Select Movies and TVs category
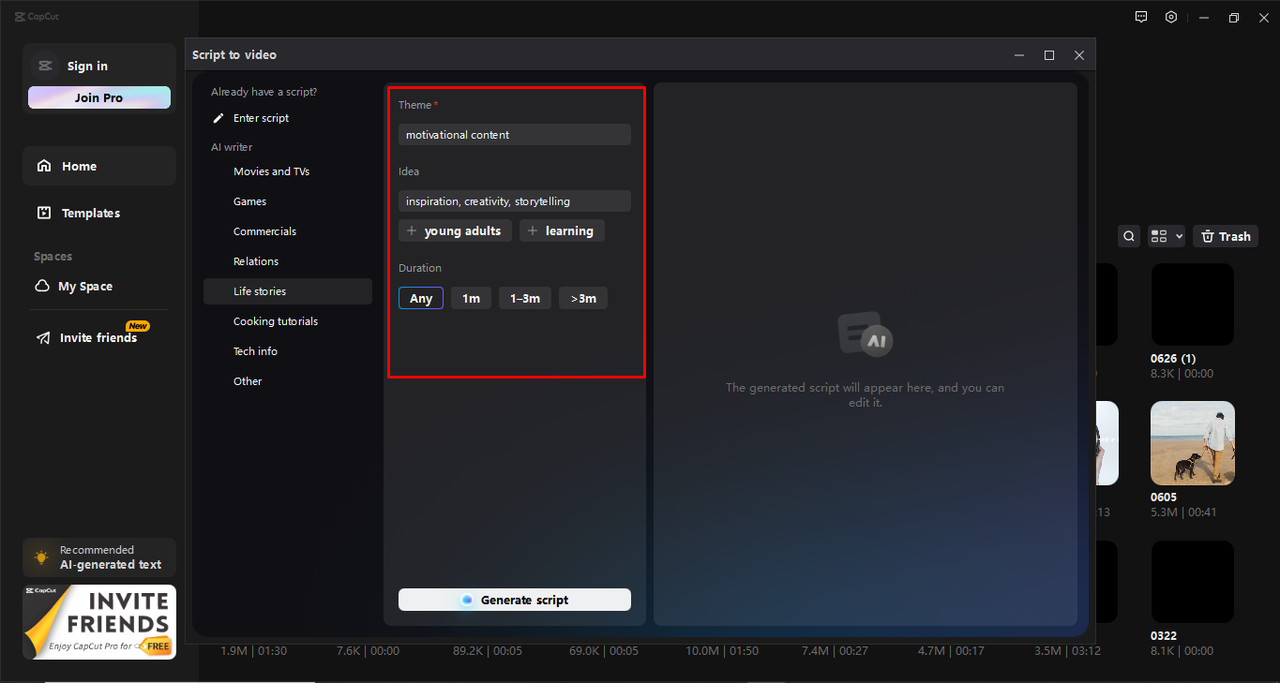This screenshot has width=1280, height=683. pyautogui.click(x=288, y=171)
